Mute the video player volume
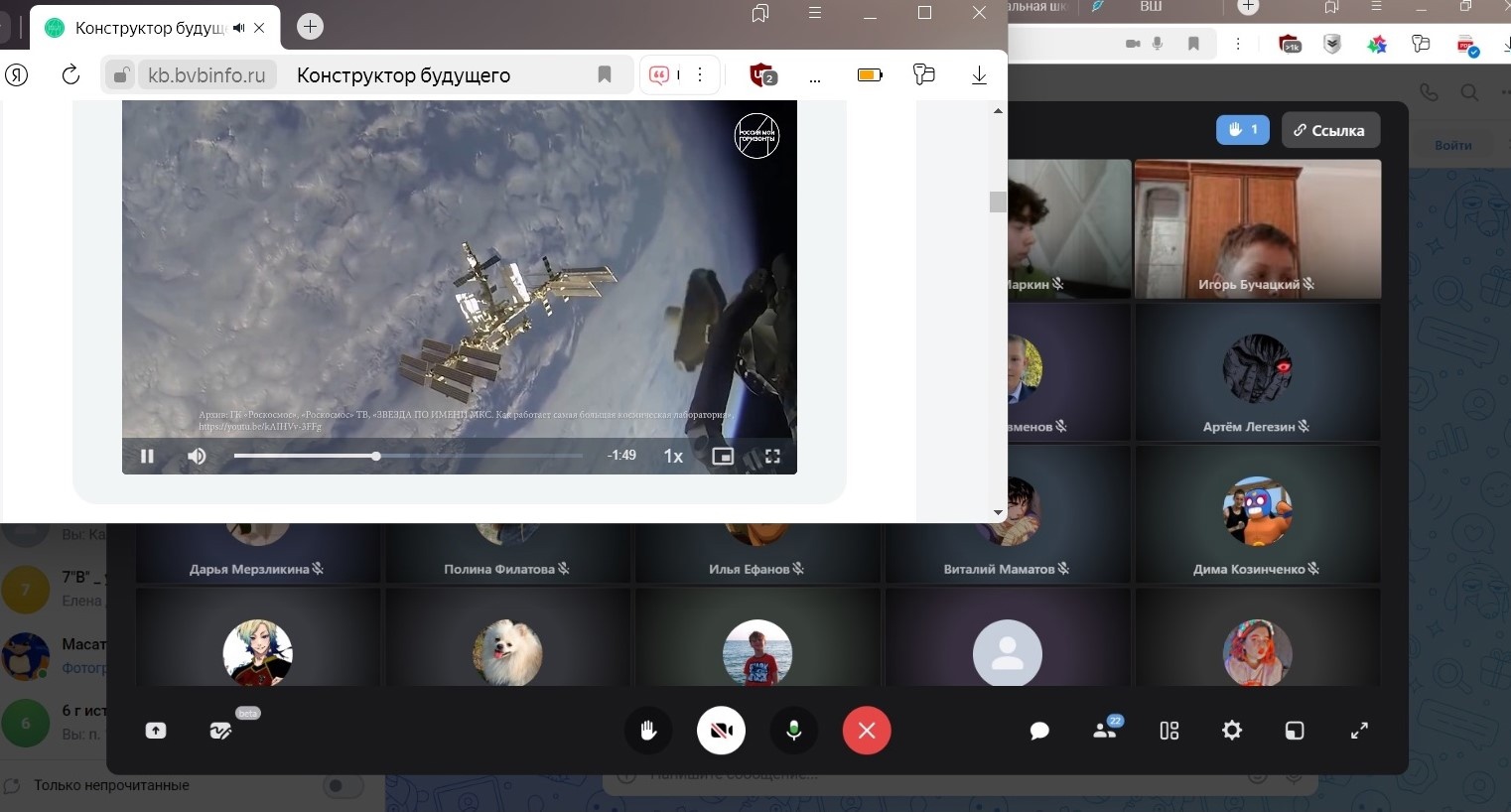This screenshot has height=812, width=1511. point(198,456)
